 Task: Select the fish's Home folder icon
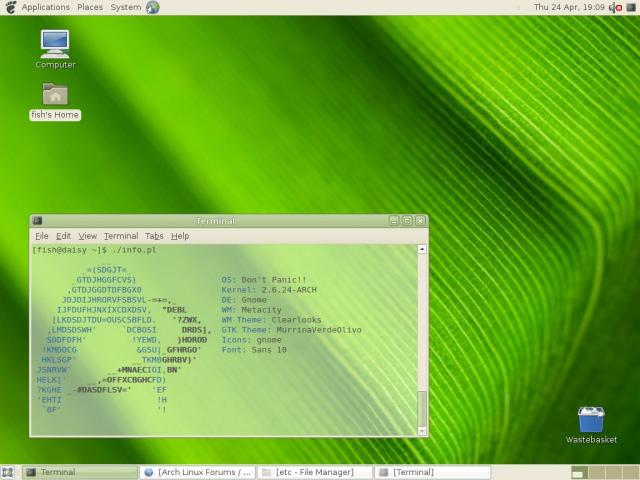[x=55, y=101]
